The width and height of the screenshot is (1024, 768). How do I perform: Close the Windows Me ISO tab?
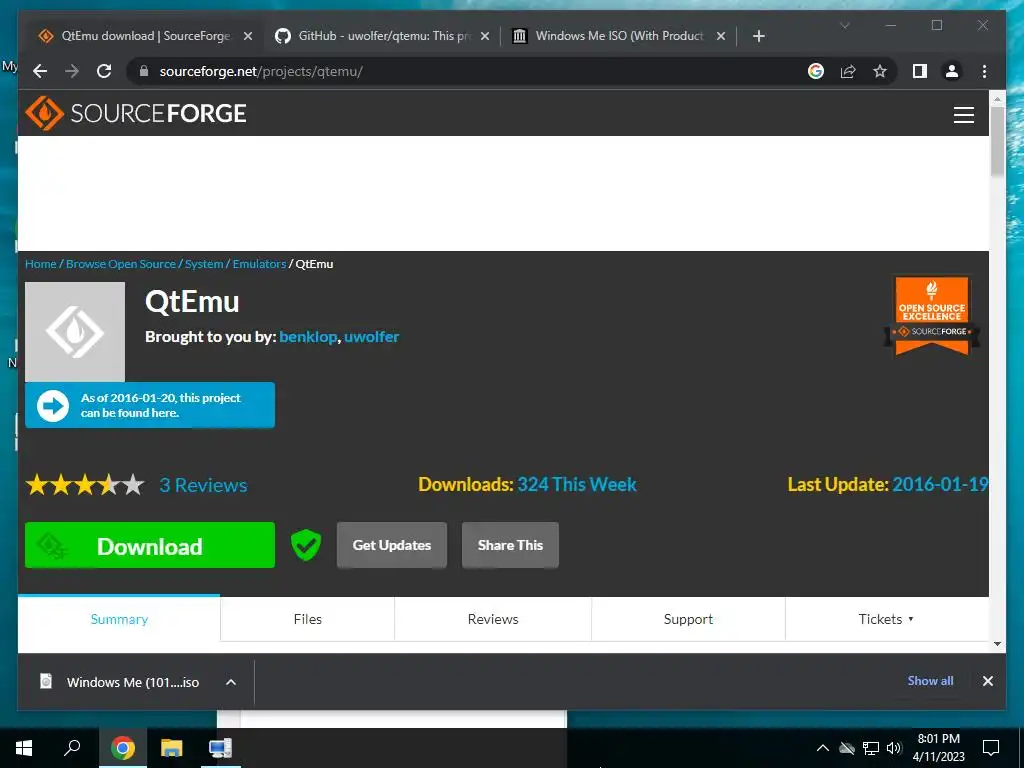pos(720,36)
